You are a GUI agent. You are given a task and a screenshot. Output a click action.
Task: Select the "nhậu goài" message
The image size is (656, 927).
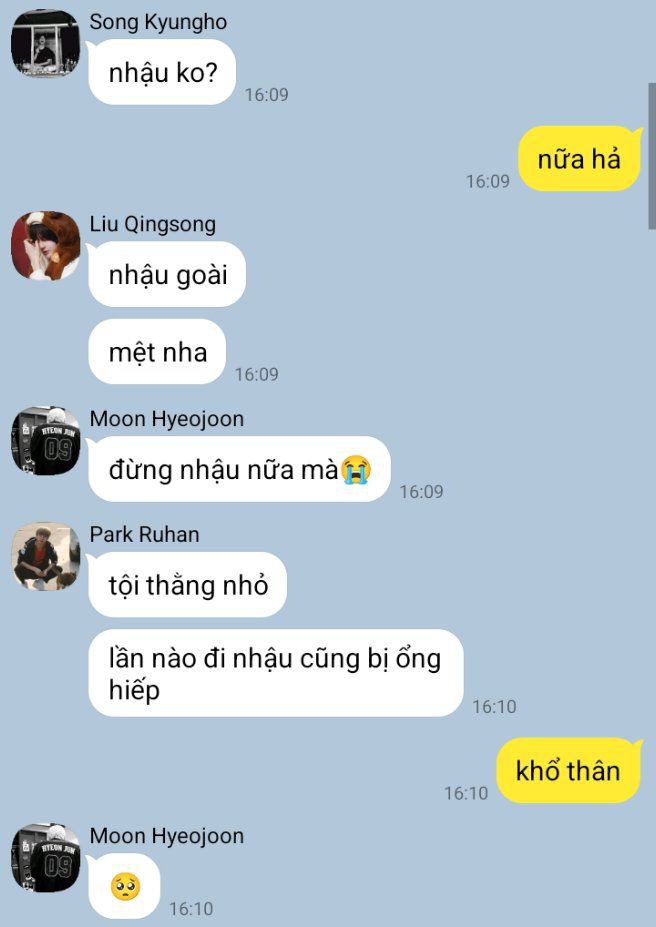[x=167, y=274]
